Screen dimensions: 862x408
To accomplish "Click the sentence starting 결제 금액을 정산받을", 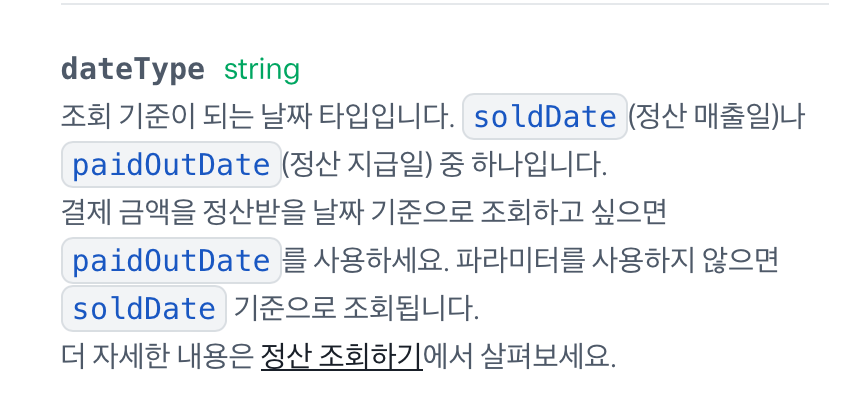I will (363, 212).
